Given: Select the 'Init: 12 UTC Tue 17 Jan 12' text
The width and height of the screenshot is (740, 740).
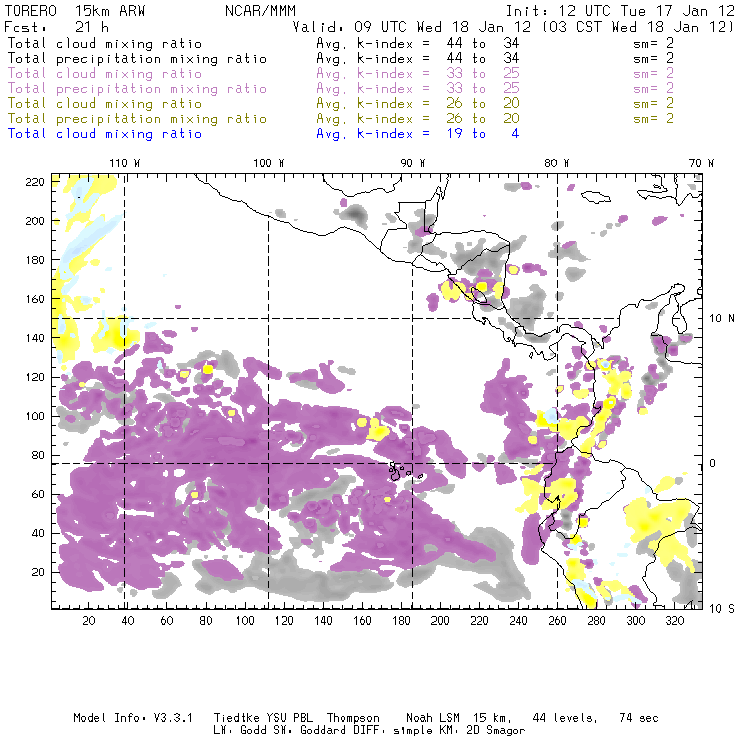Looking at the screenshot, I should coord(620,11).
